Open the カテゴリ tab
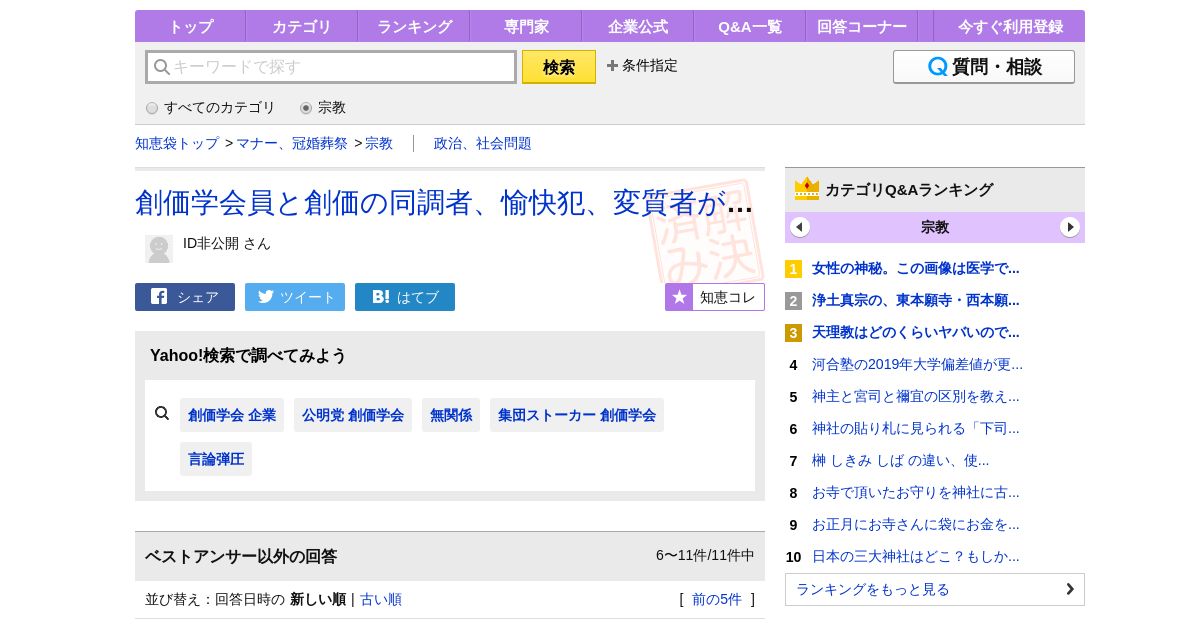Viewport: 1200px width, 630px height. 301,27
